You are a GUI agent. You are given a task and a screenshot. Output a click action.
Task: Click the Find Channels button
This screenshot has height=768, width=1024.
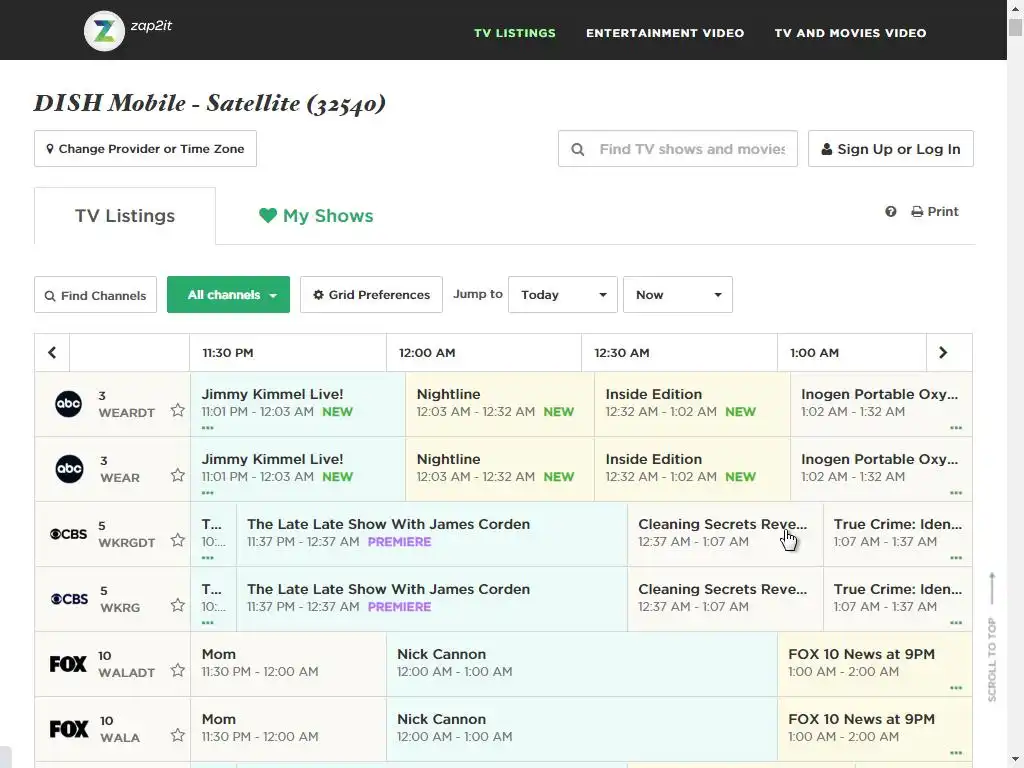coord(95,295)
